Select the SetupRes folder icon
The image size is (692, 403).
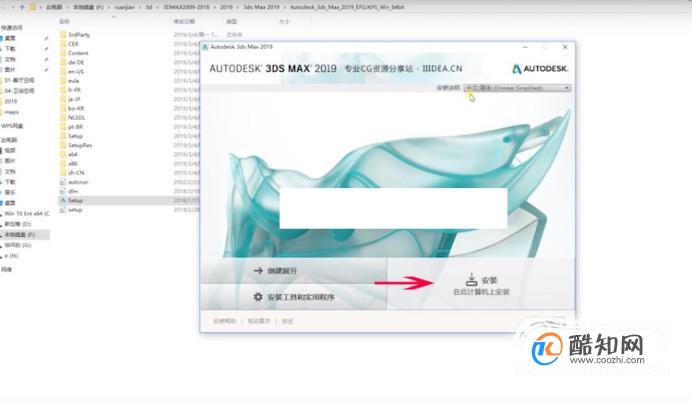pos(63,145)
